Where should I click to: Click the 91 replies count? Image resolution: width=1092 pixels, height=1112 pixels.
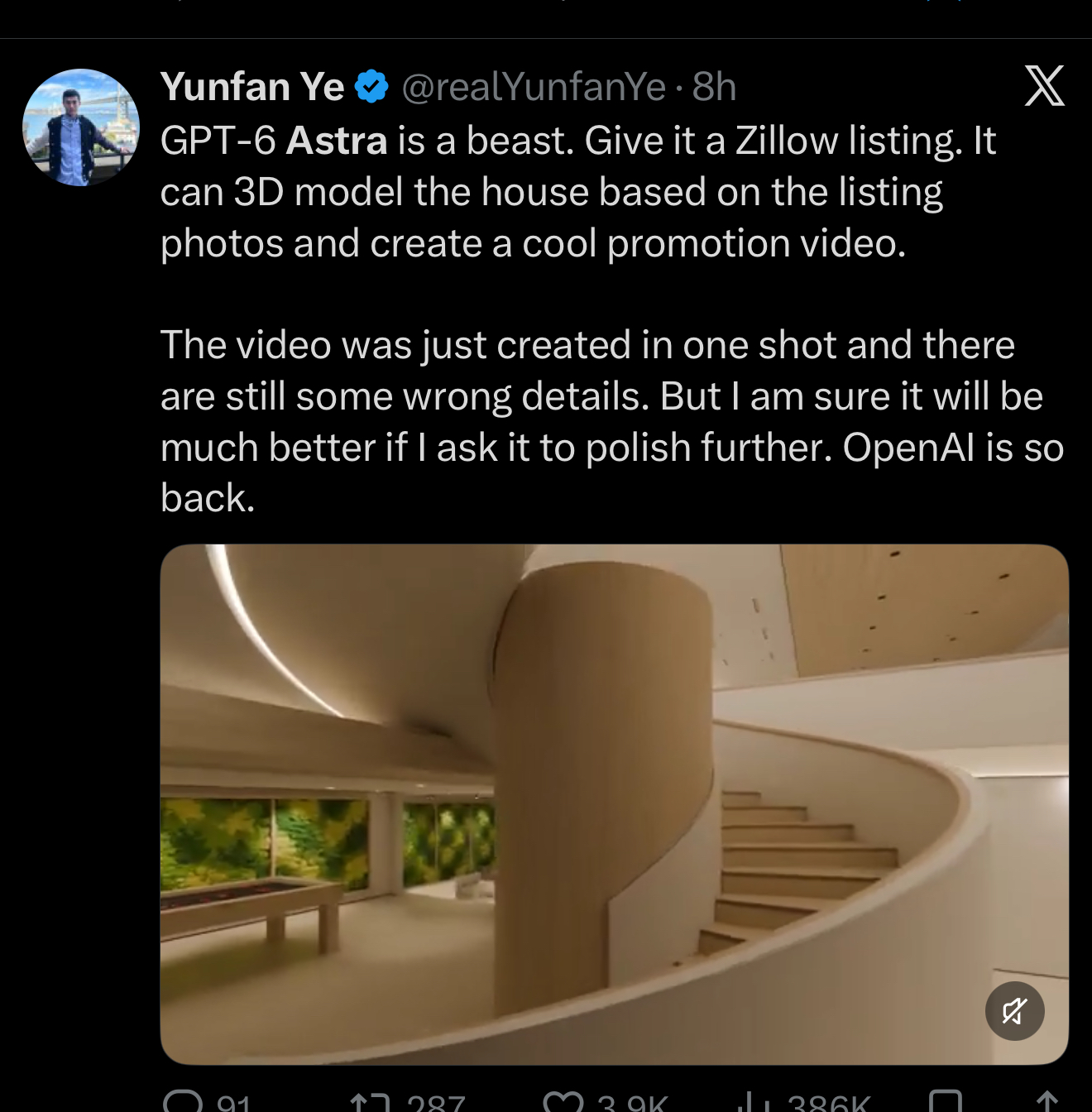(x=234, y=1103)
